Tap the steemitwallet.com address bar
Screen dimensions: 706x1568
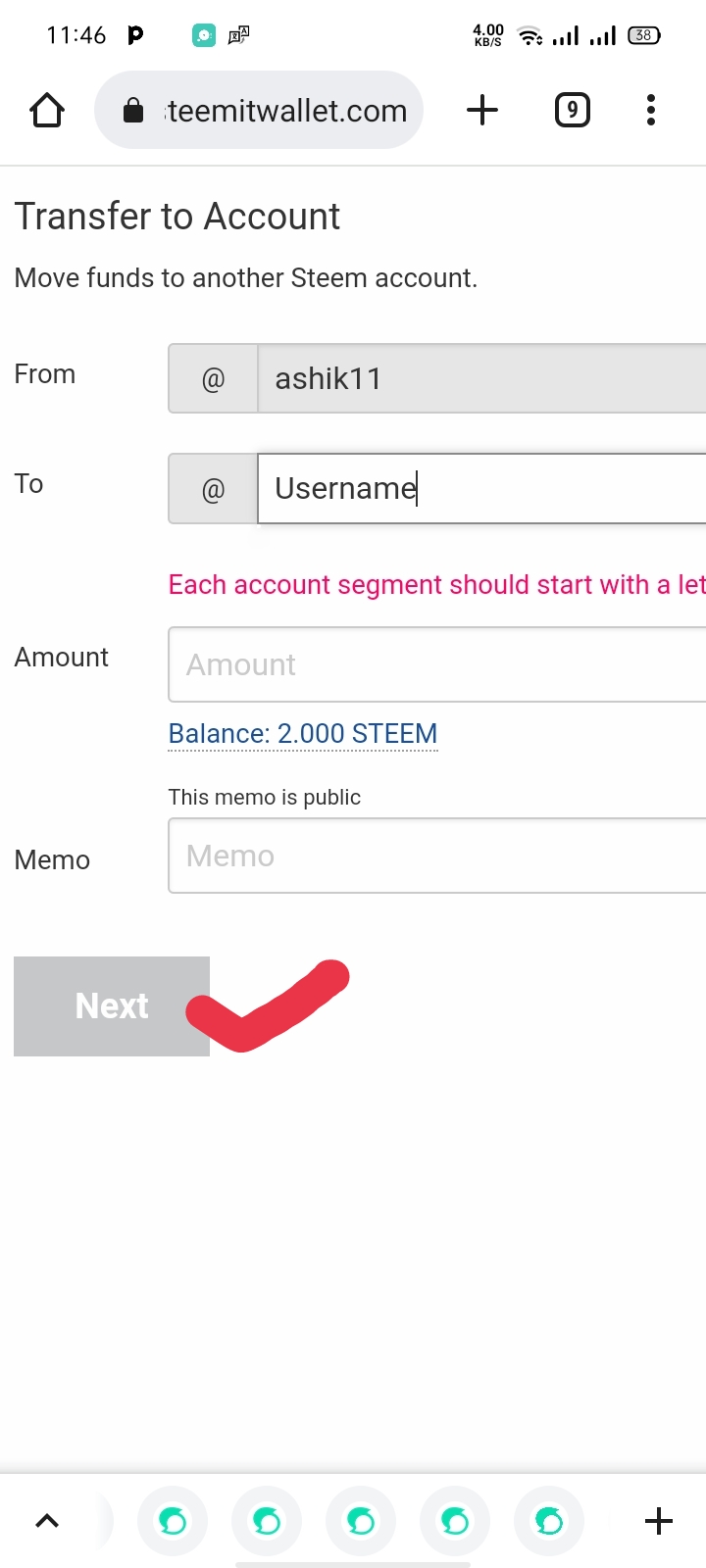286,111
